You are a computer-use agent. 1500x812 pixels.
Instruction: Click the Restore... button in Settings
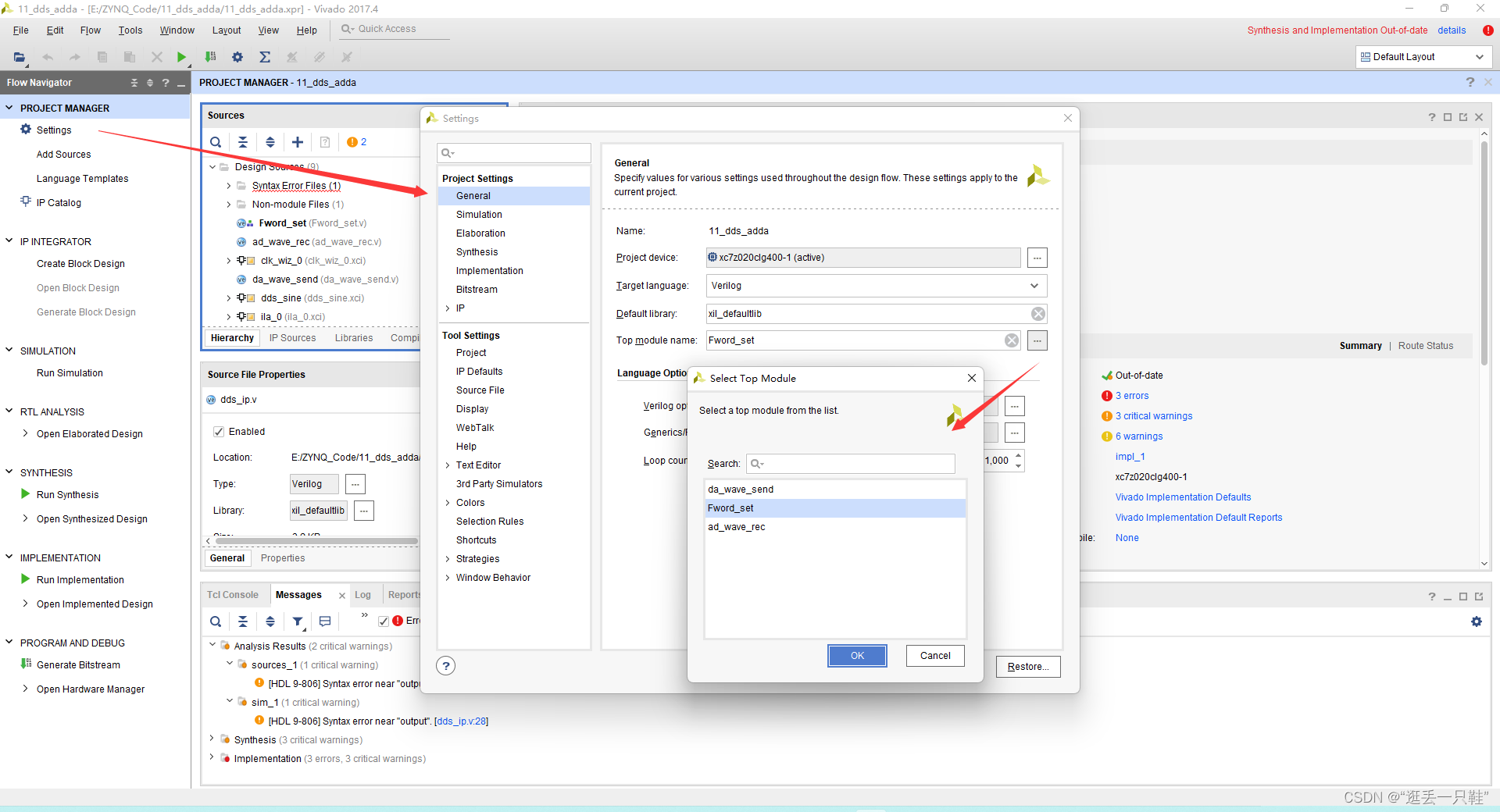click(1028, 667)
